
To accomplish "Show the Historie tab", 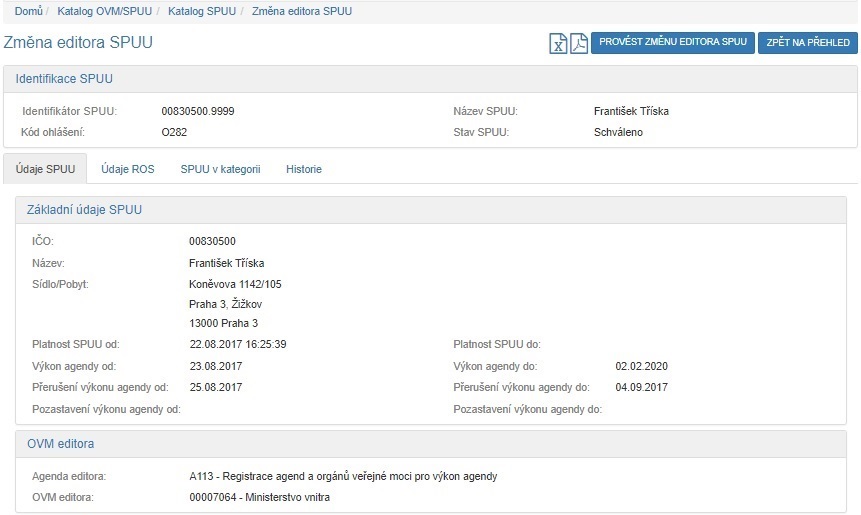I will (304, 169).
